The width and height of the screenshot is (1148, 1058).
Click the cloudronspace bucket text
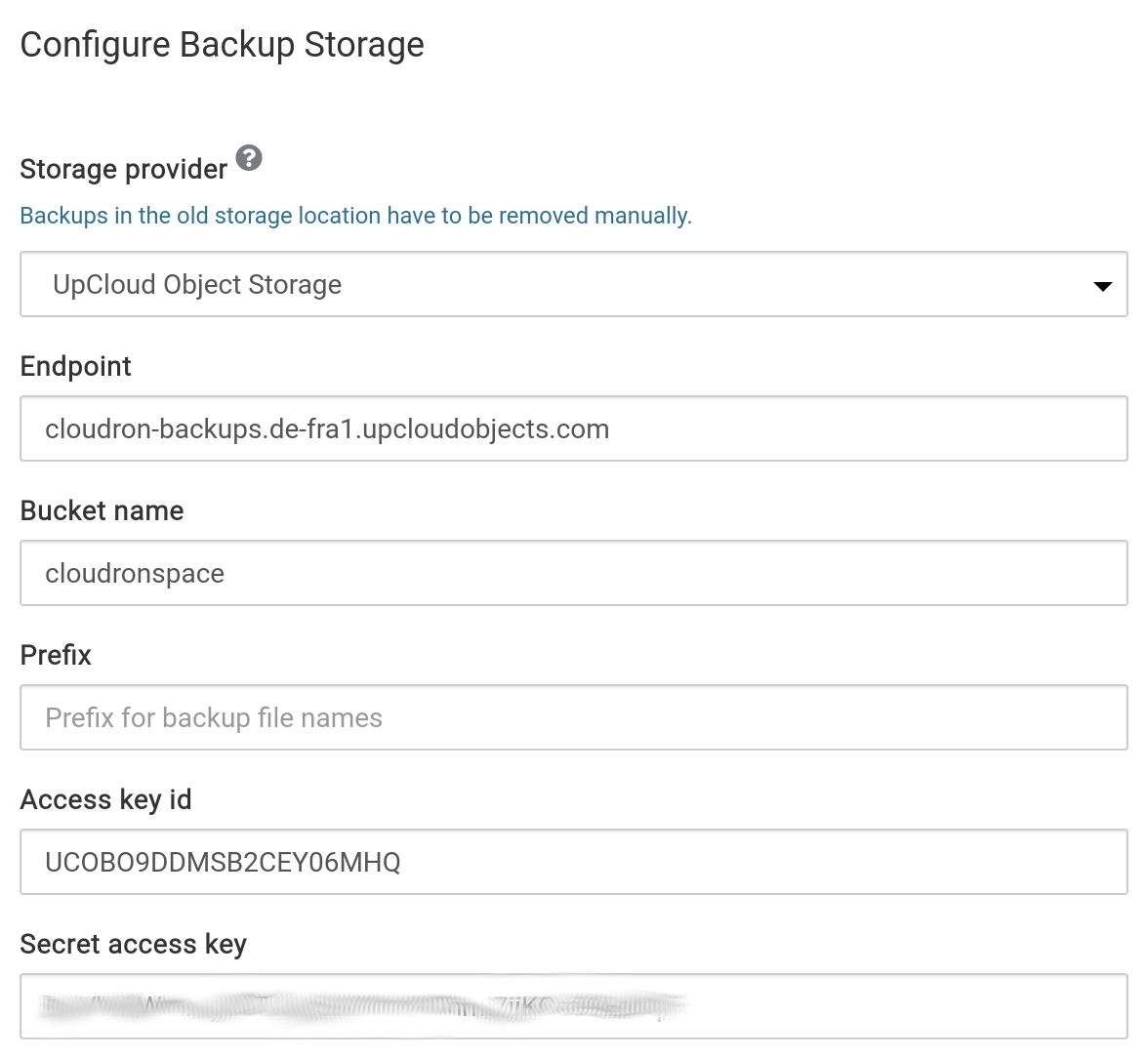tap(135, 574)
